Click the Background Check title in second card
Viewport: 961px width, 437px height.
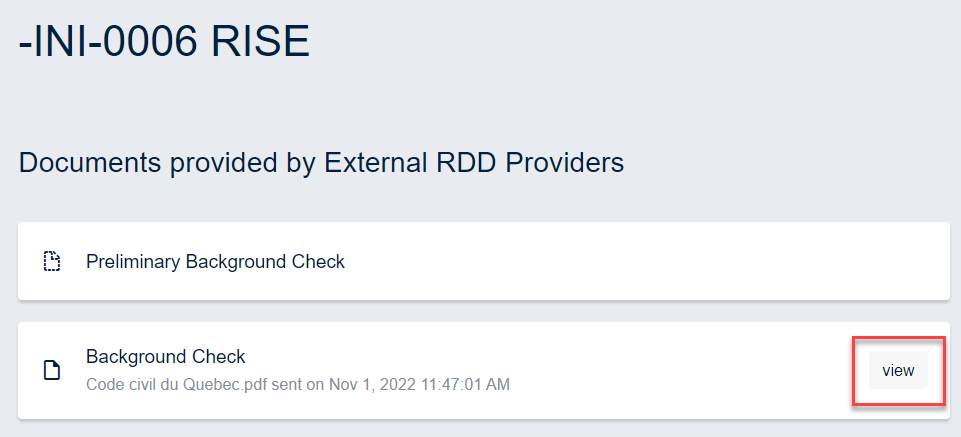165,357
